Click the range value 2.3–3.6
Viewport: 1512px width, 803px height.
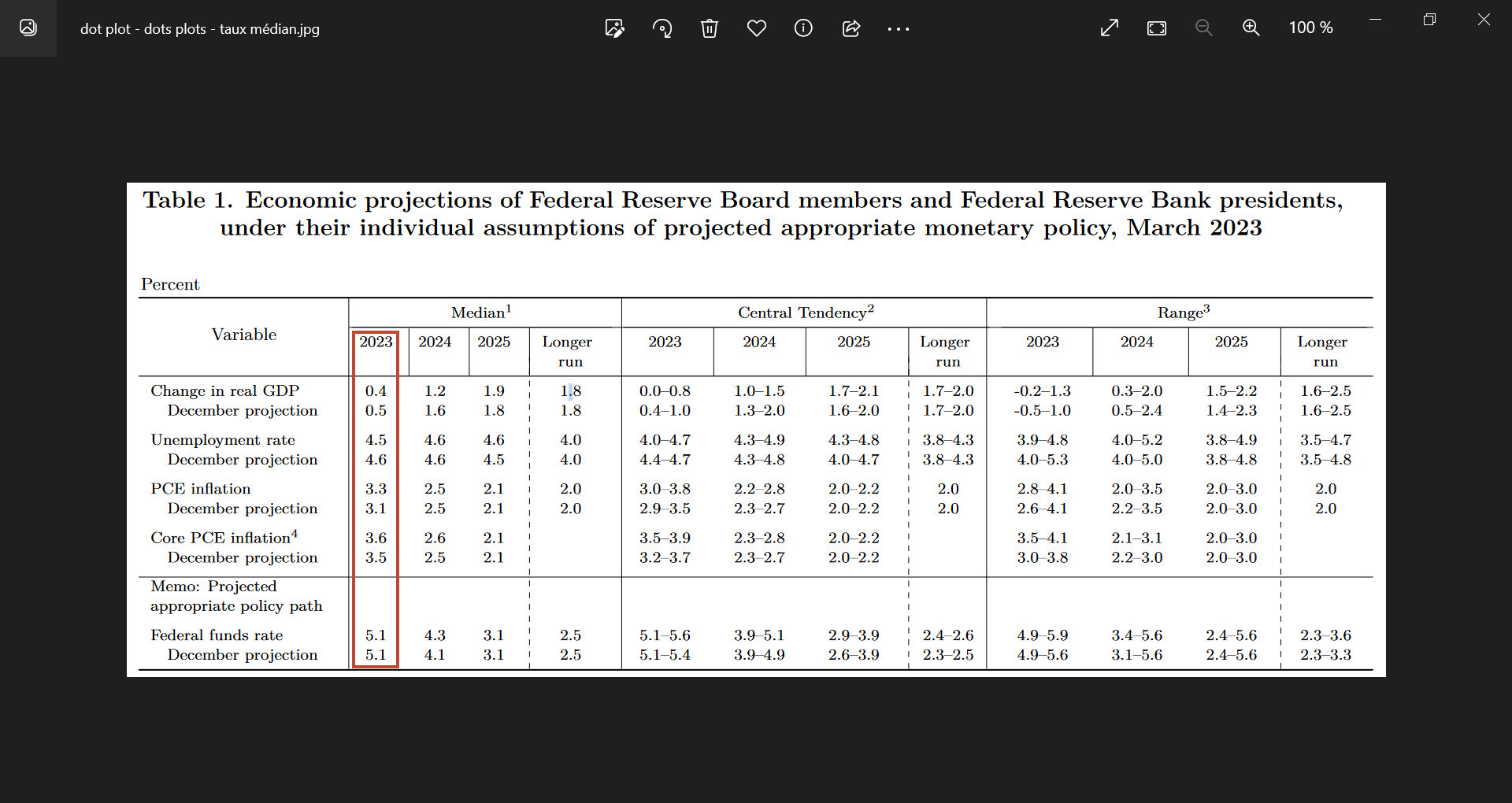pyautogui.click(x=1325, y=635)
